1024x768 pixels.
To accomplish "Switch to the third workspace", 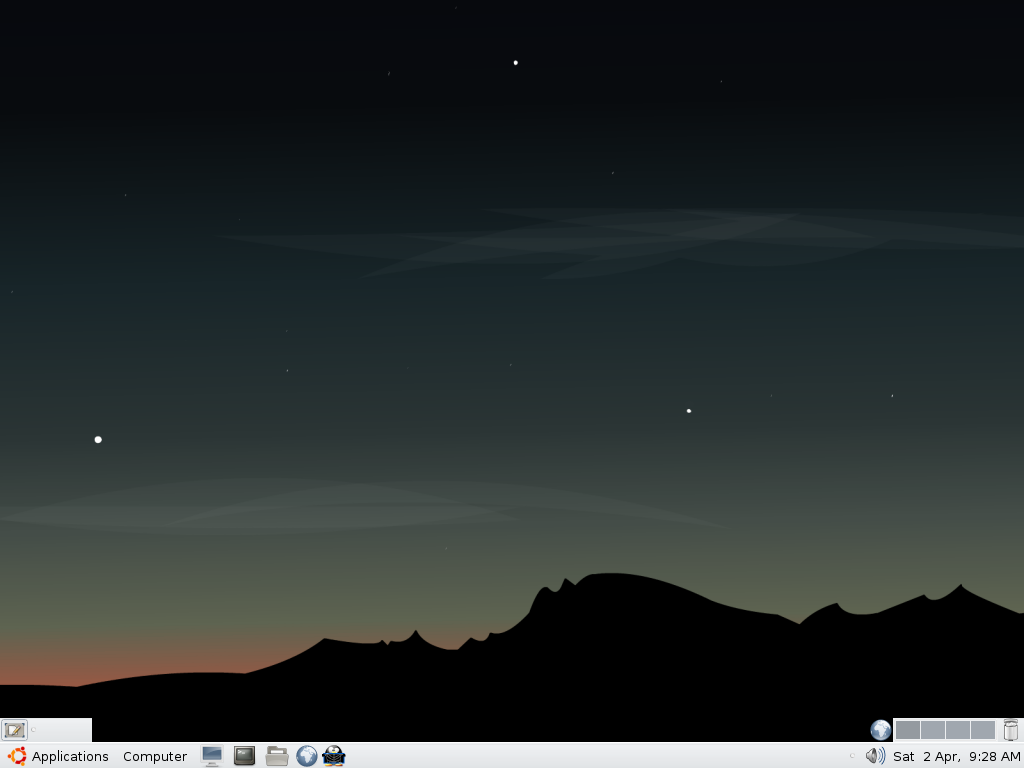I will pyautogui.click(x=958, y=730).
